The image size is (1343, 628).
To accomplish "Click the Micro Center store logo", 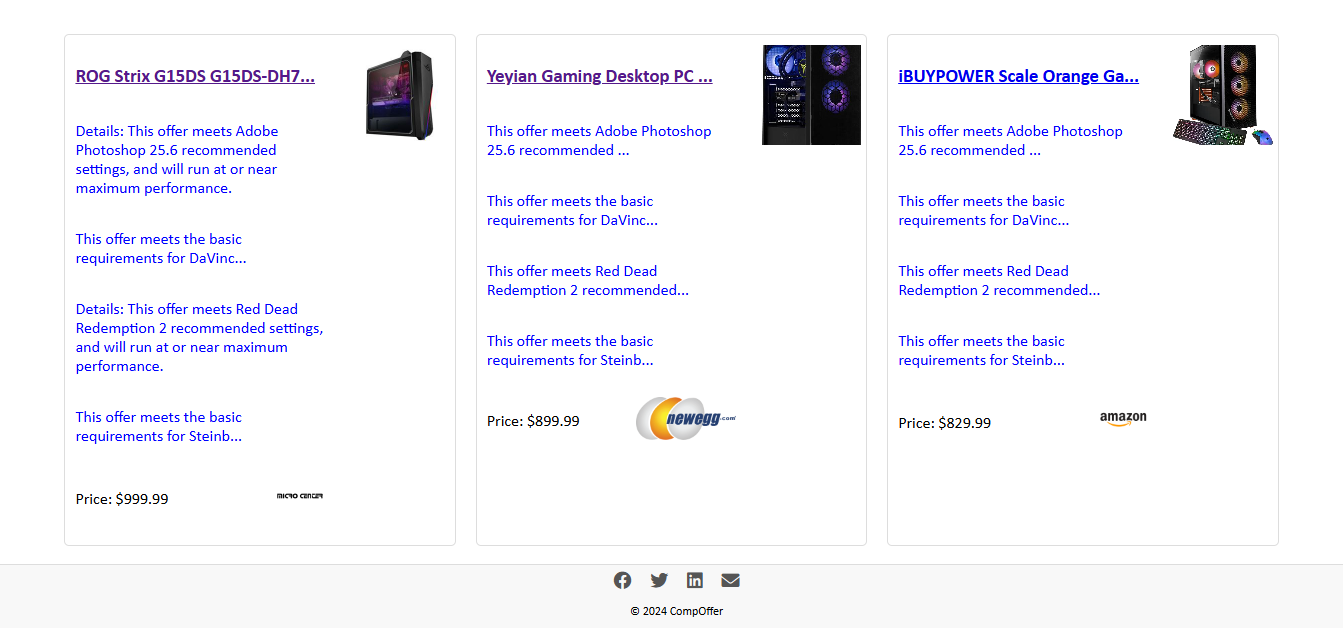I will [x=300, y=496].
